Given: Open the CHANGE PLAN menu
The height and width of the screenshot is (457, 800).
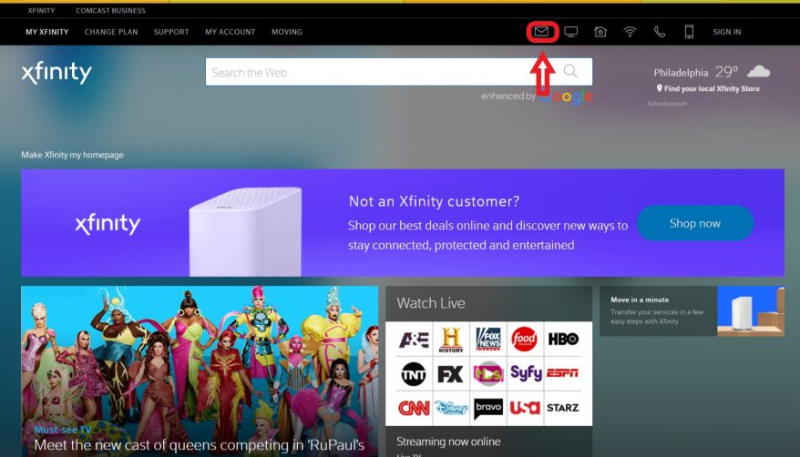Looking at the screenshot, I should (x=111, y=32).
